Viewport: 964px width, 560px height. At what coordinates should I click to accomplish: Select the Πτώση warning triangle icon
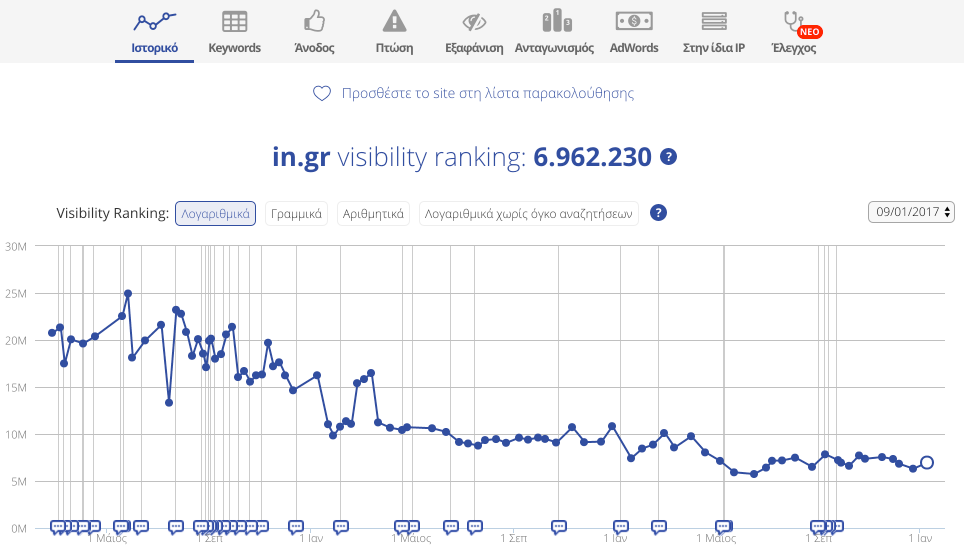395,21
